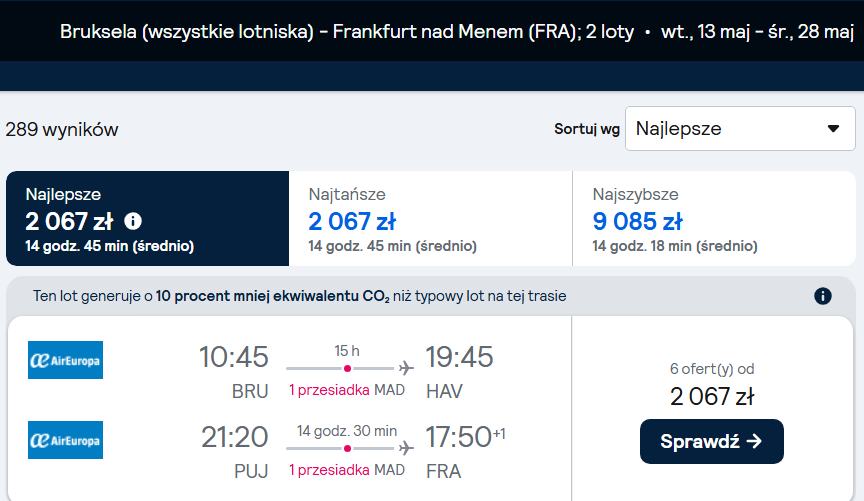Select the Najlepsze tab

pyautogui.click(x=148, y=218)
